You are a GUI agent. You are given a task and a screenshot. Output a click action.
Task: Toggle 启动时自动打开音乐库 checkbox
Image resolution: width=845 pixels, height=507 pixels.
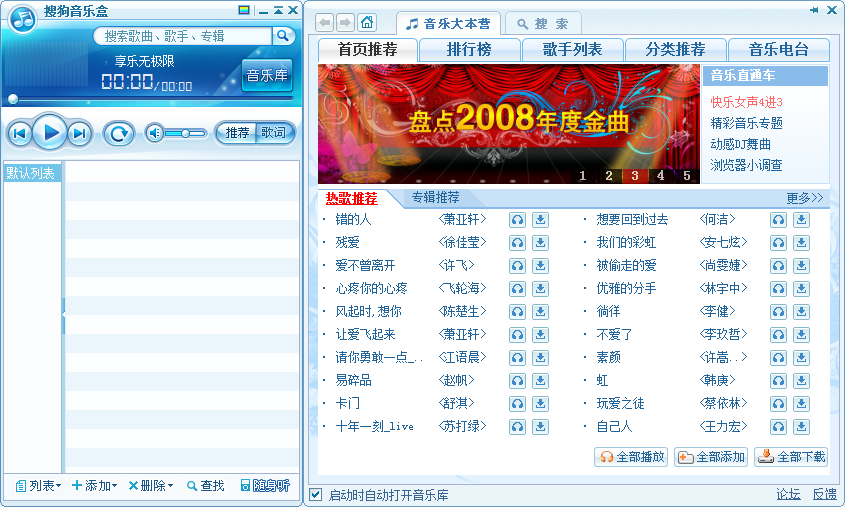point(316,495)
